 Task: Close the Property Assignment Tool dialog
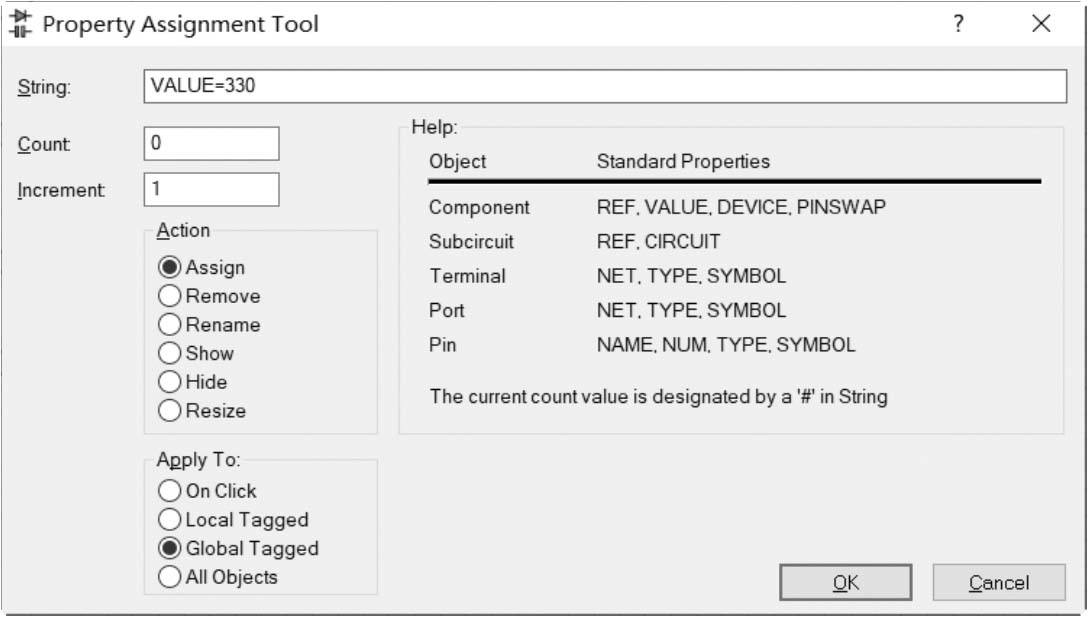point(1041,24)
